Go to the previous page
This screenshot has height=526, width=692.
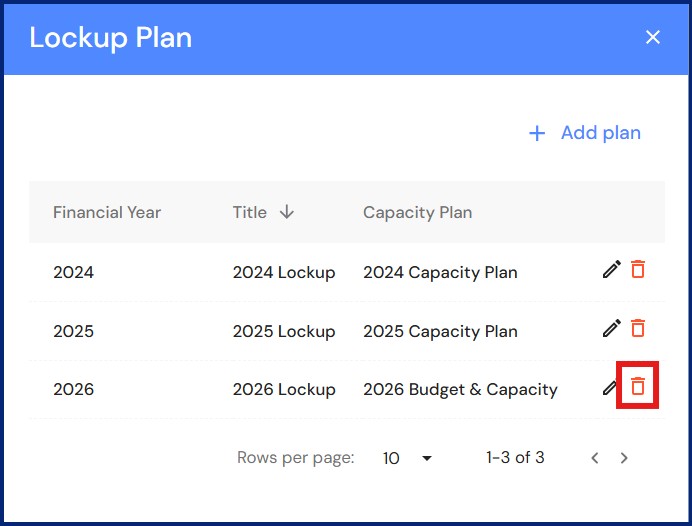(x=595, y=458)
